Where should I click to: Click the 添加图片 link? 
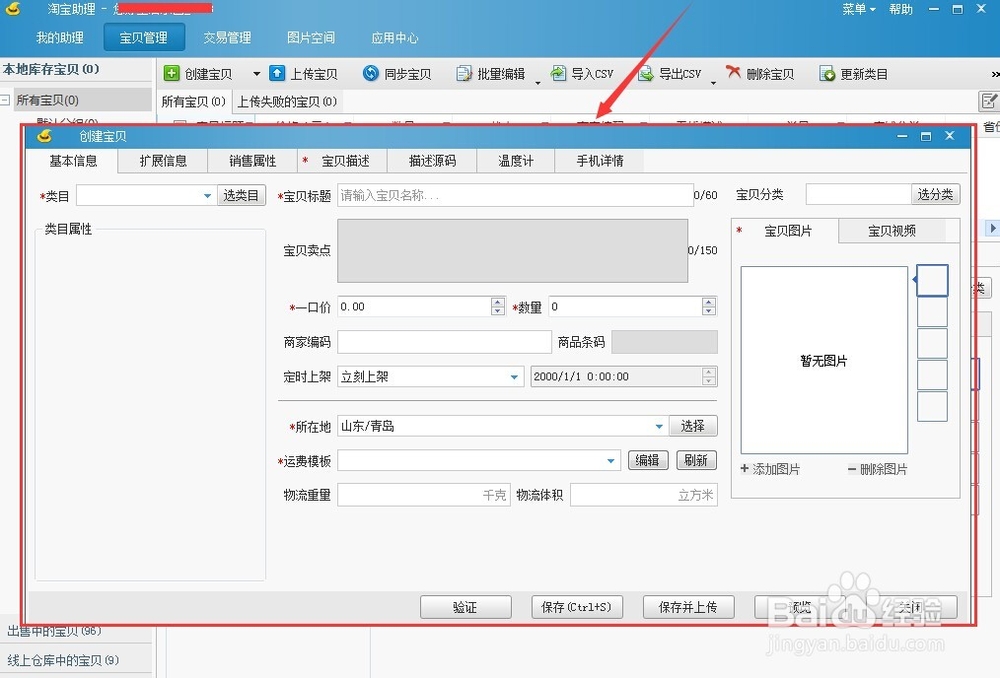pyautogui.click(x=770, y=469)
